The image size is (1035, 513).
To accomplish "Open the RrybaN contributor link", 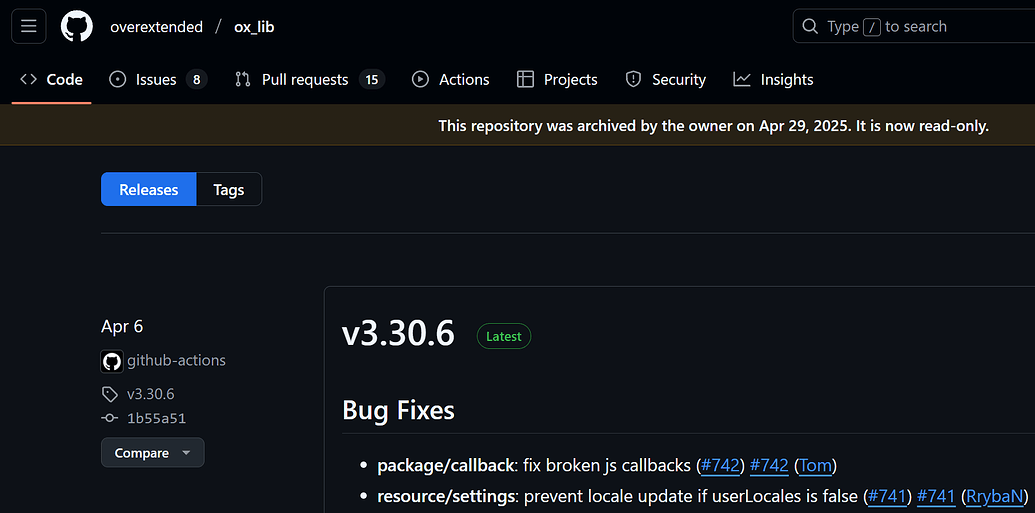I will (x=994, y=496).
